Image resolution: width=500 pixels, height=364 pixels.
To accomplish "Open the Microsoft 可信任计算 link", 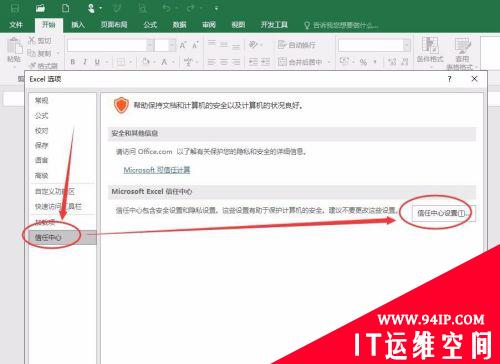I will tap(157, 170).
